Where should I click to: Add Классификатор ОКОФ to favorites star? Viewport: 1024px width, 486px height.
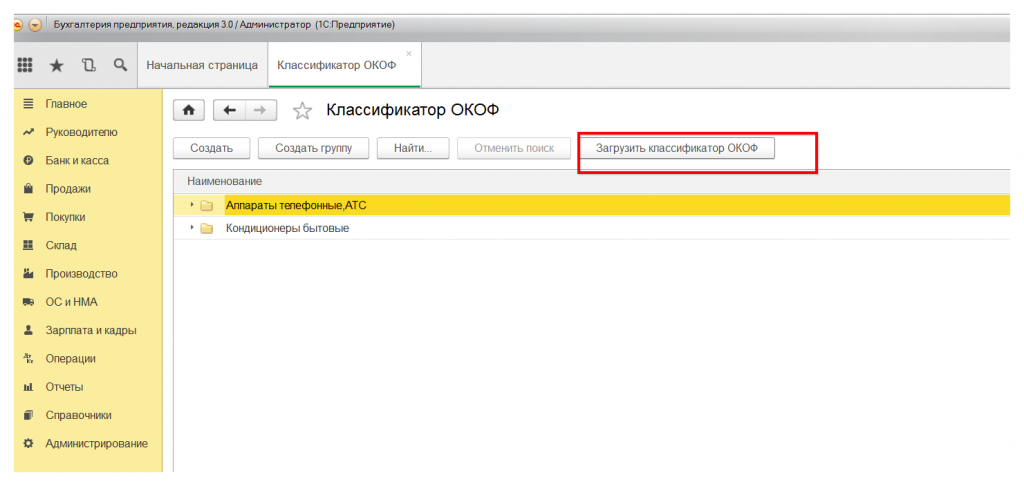click(301, 111)
